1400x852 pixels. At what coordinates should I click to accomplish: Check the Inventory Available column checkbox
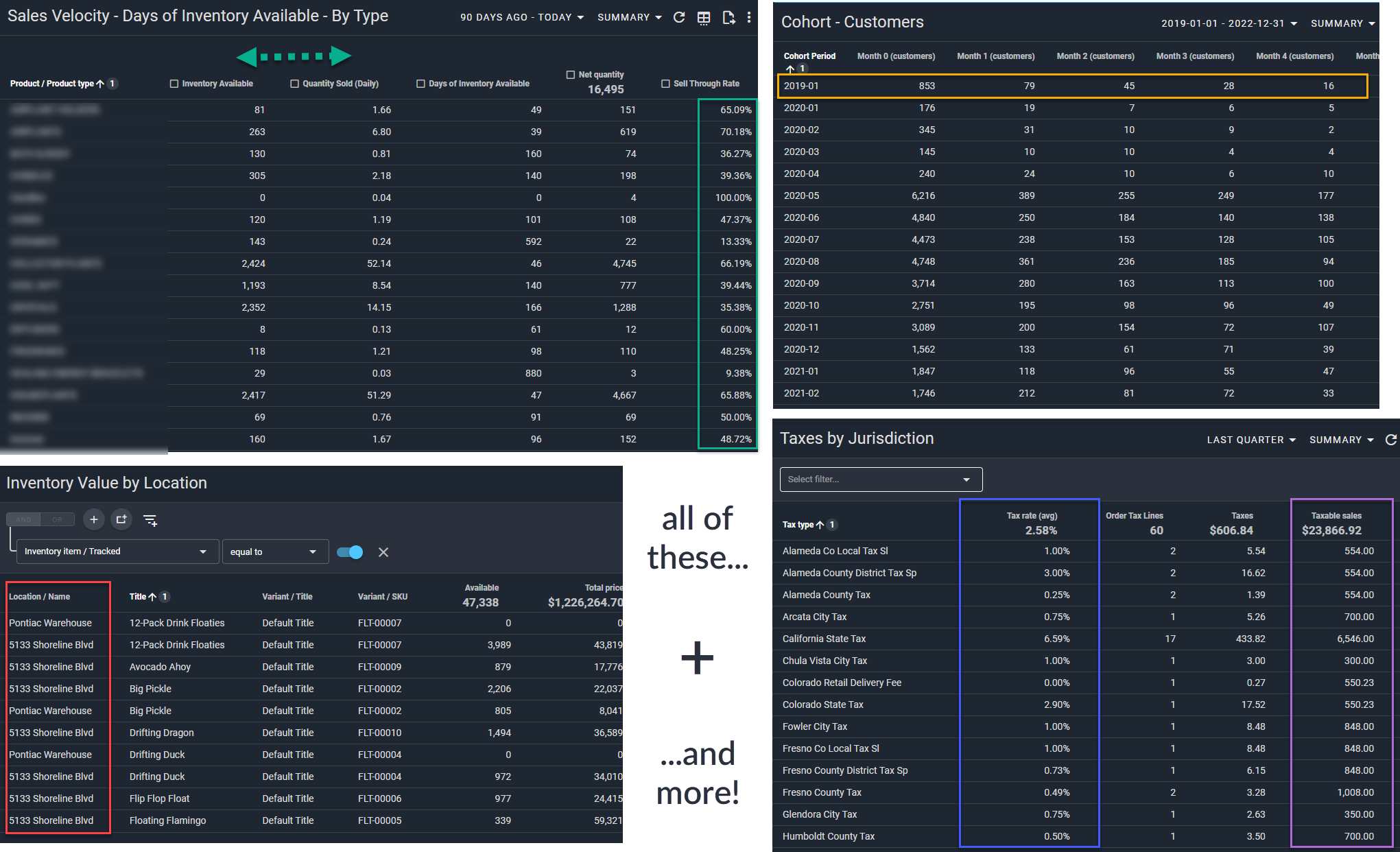click(x=174, y=84)
